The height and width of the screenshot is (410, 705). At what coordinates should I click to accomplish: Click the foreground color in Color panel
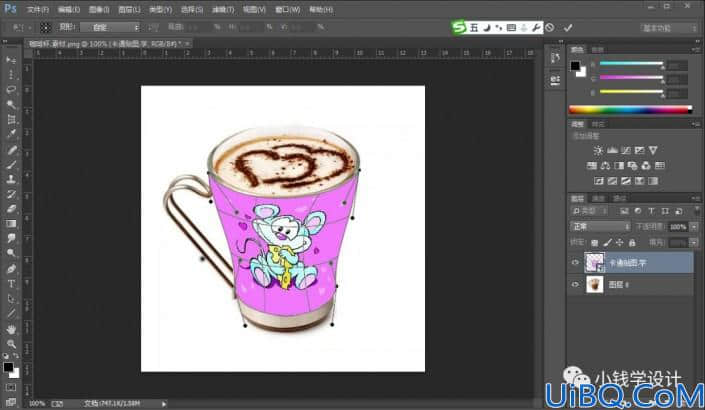point(576,66)
